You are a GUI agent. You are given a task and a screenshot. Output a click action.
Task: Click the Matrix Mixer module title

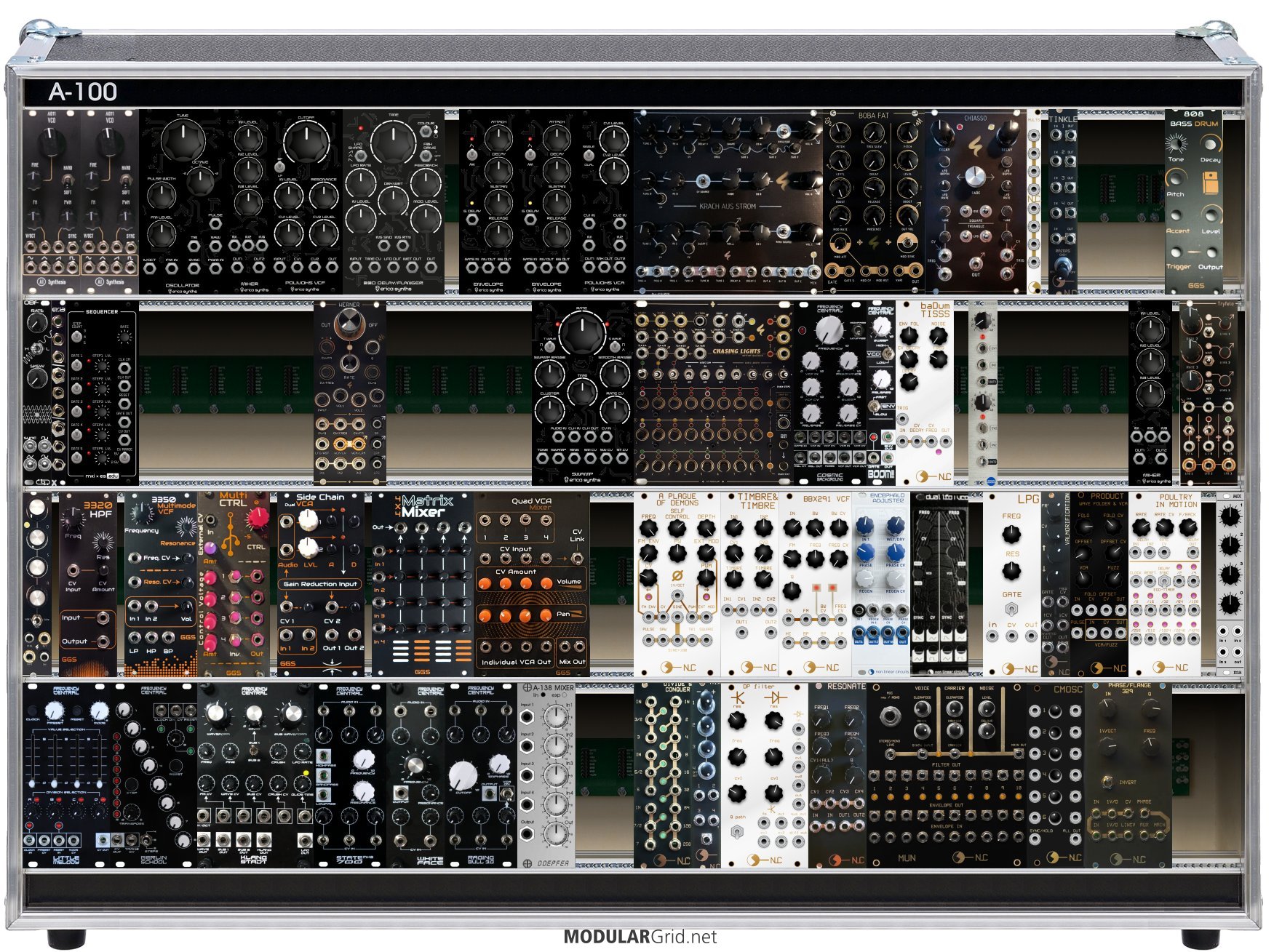coord(428,506)
